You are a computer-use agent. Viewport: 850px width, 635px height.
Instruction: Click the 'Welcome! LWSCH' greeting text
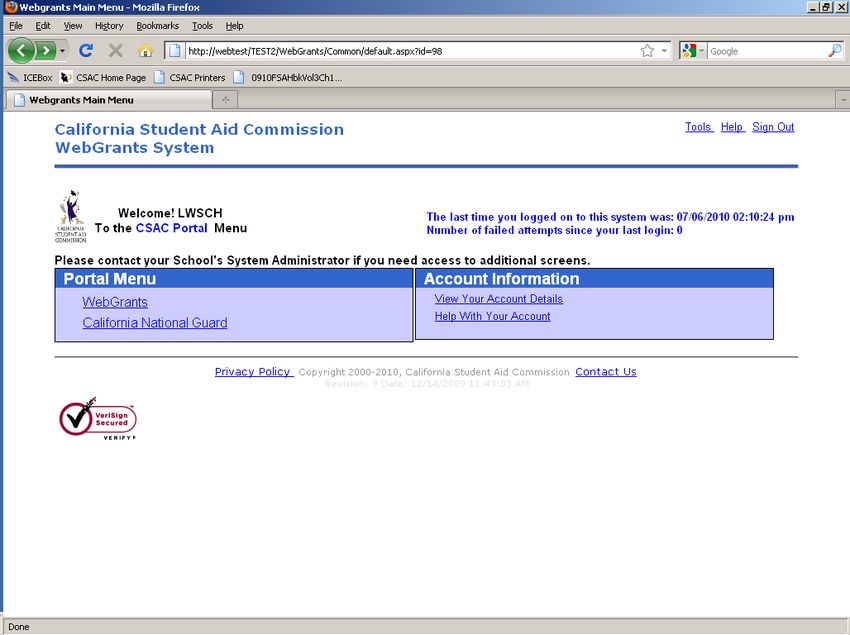coord(170,213)
